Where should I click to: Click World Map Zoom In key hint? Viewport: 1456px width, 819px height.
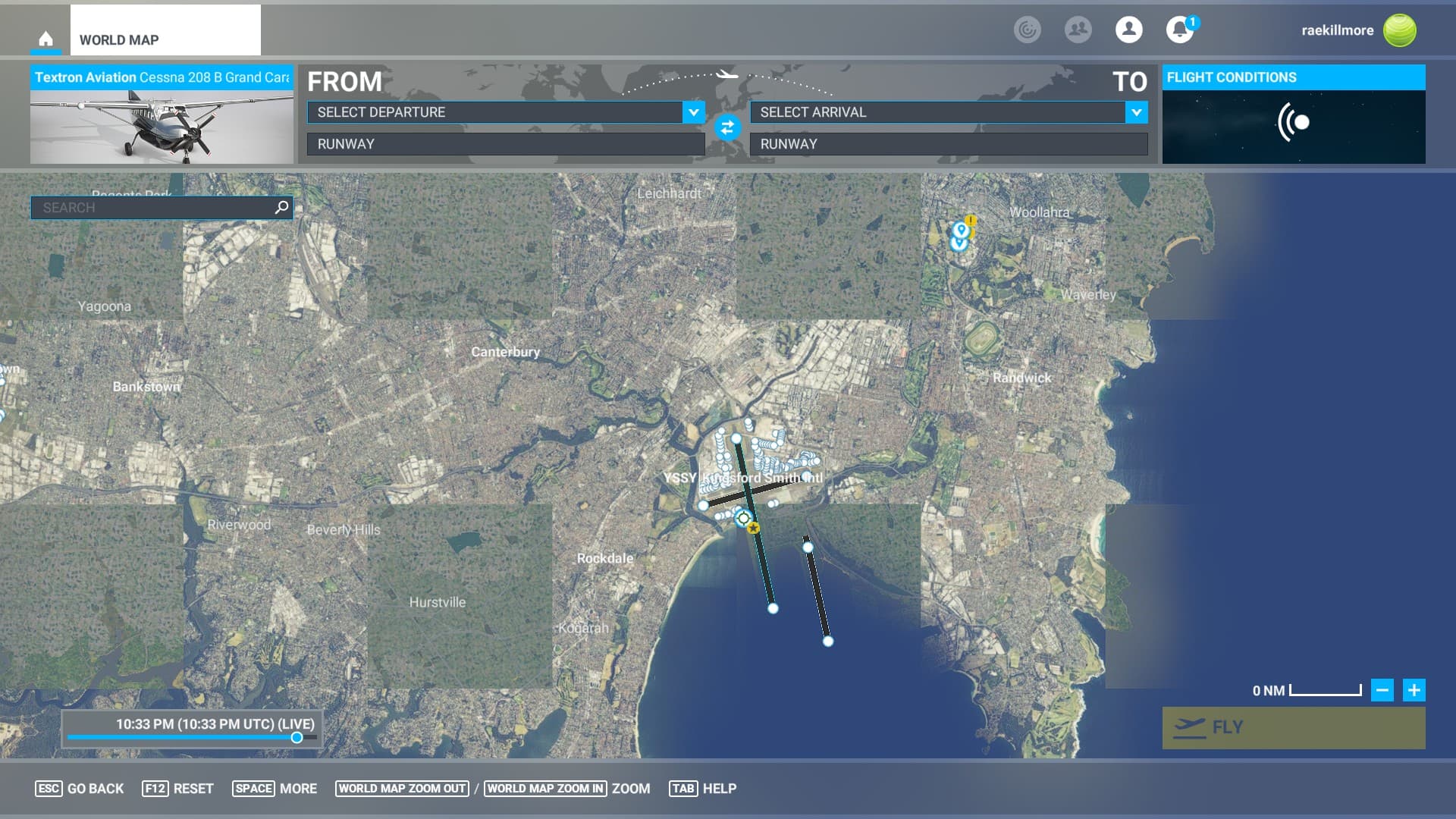coord(545,789)
